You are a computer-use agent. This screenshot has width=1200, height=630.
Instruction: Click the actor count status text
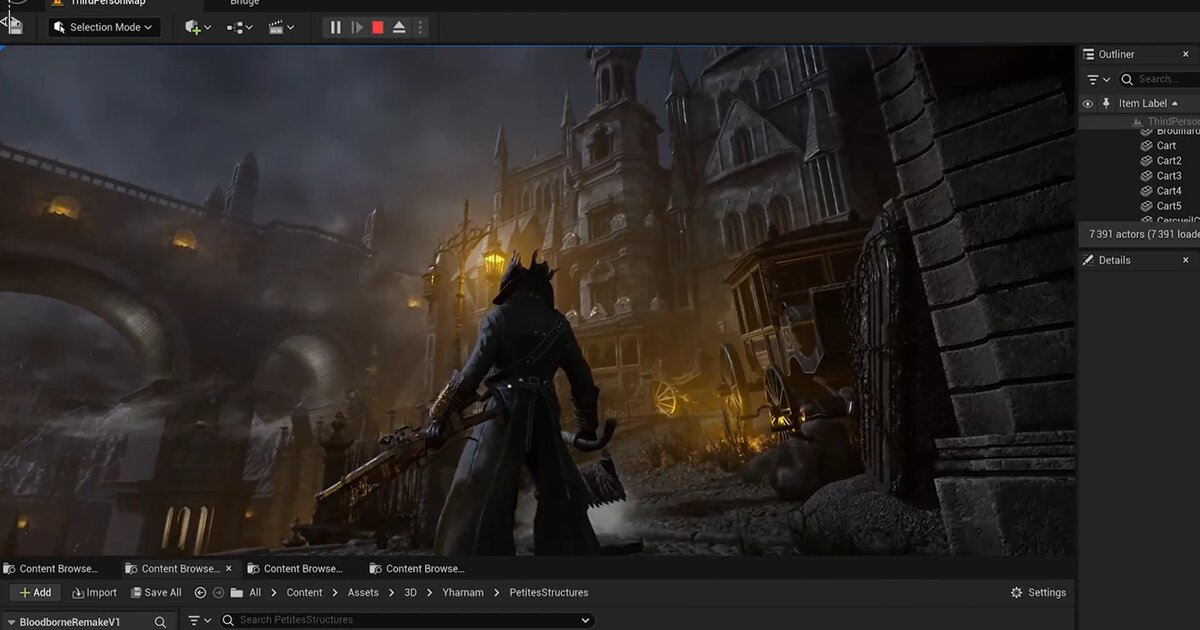pyautogui.click(x=1144, y=234)
